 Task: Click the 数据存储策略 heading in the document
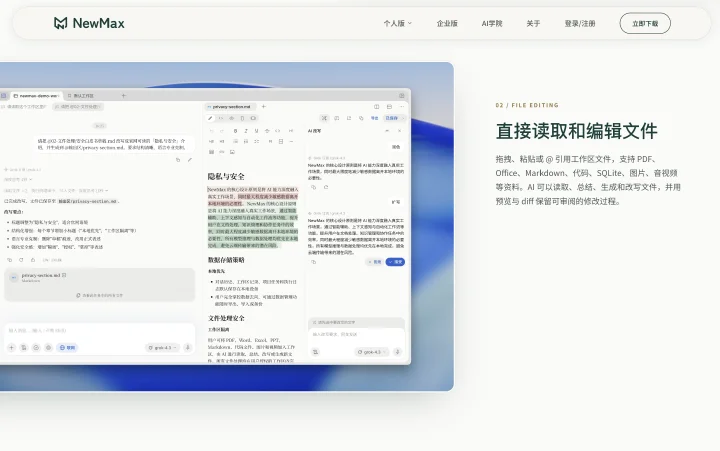coord(226,260)
